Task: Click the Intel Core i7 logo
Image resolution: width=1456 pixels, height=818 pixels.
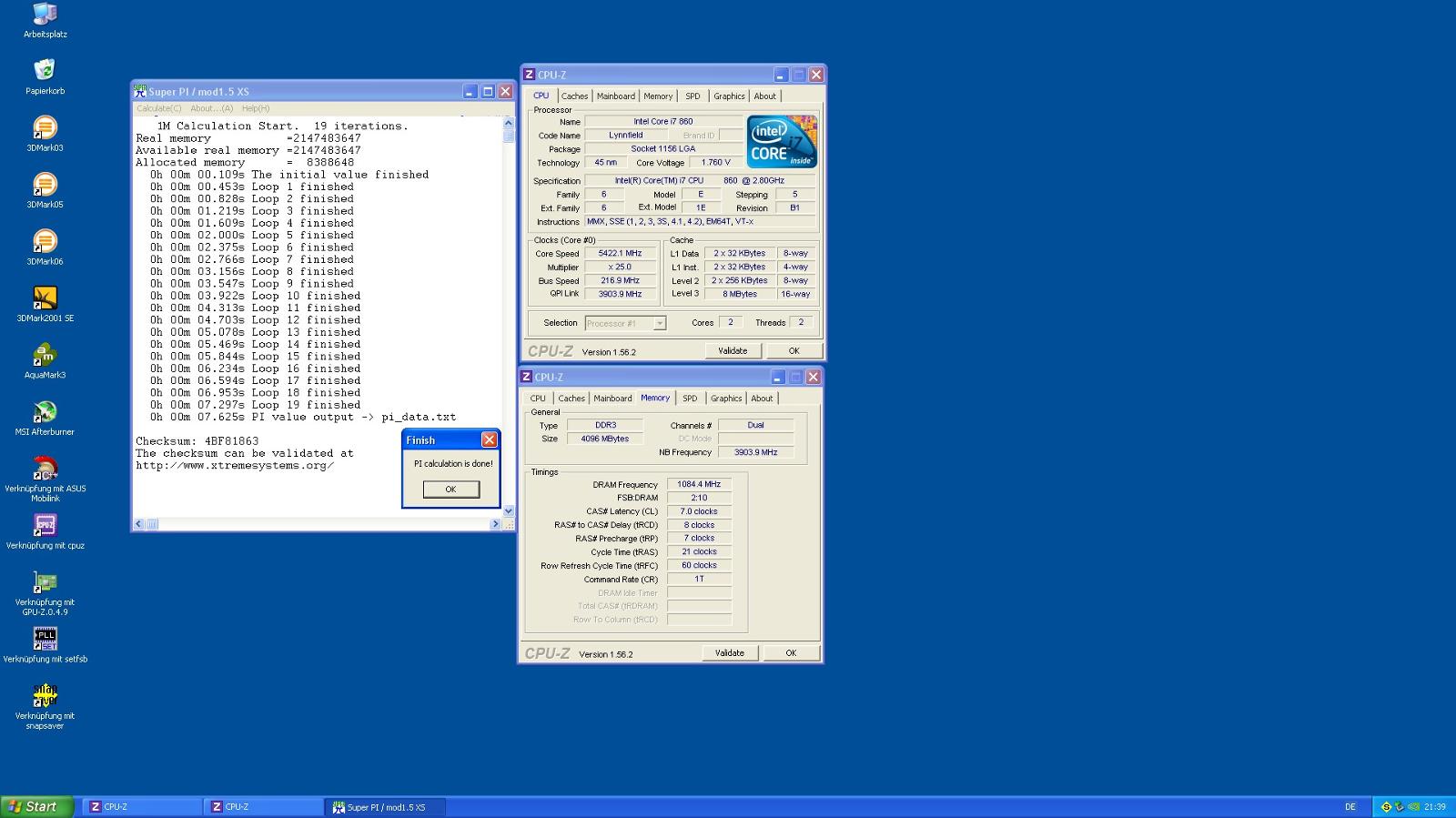Action: coord(782,141)
